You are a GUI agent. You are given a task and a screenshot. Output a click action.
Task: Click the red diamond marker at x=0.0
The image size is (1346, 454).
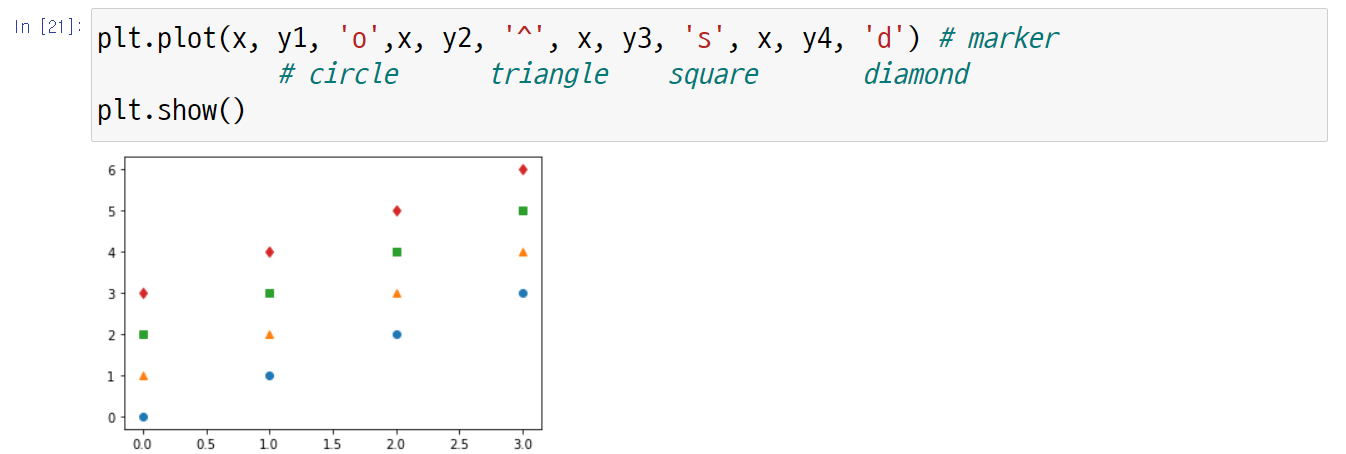[143, 293]
